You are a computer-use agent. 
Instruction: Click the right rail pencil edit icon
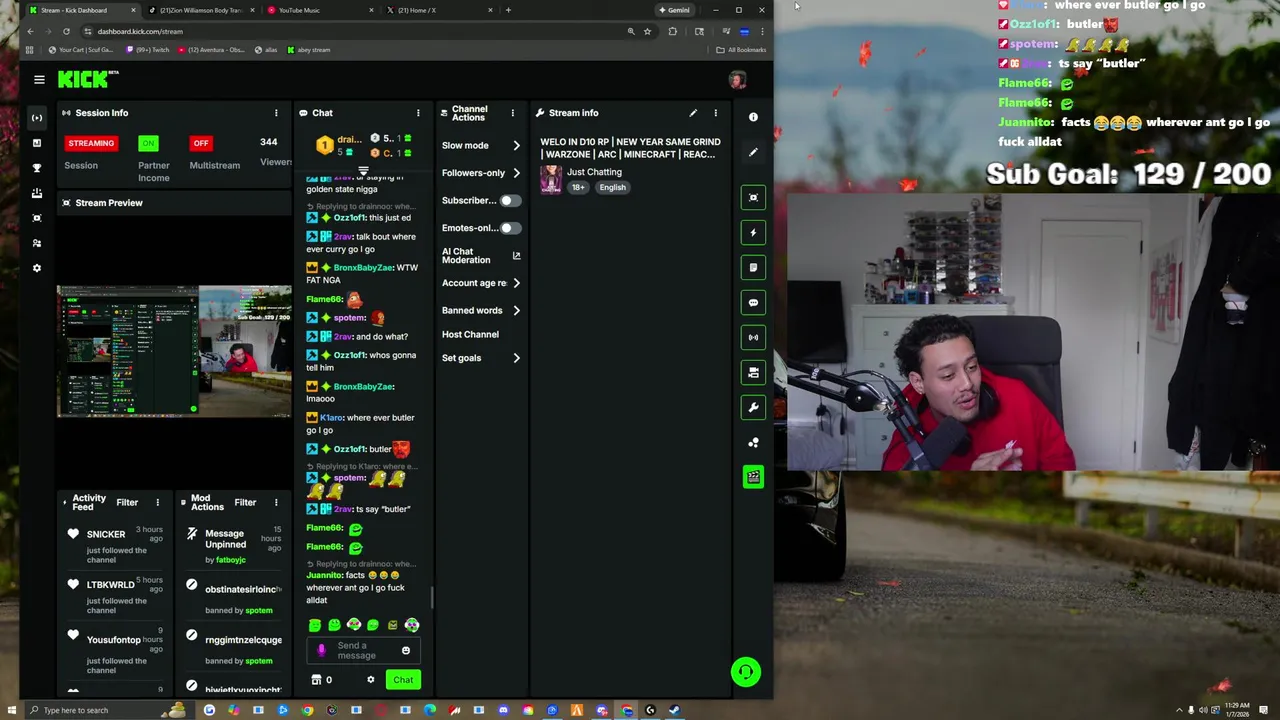753,152
